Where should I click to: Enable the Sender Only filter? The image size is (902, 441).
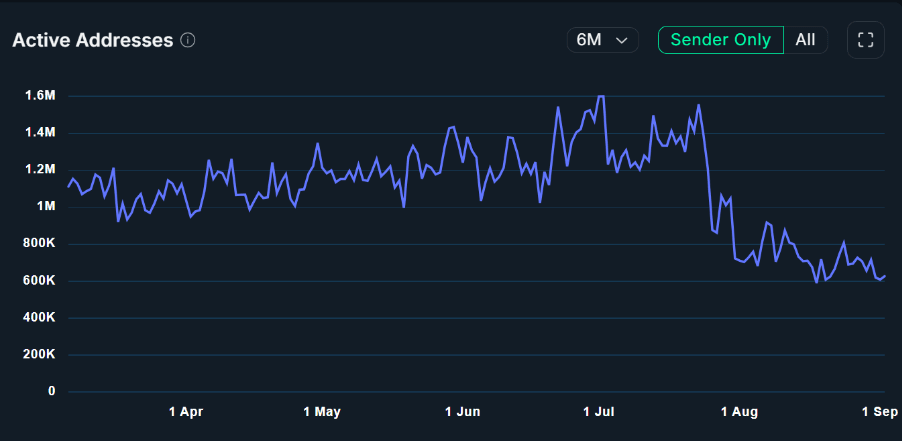pyautogui.click(x=720, y=40)
